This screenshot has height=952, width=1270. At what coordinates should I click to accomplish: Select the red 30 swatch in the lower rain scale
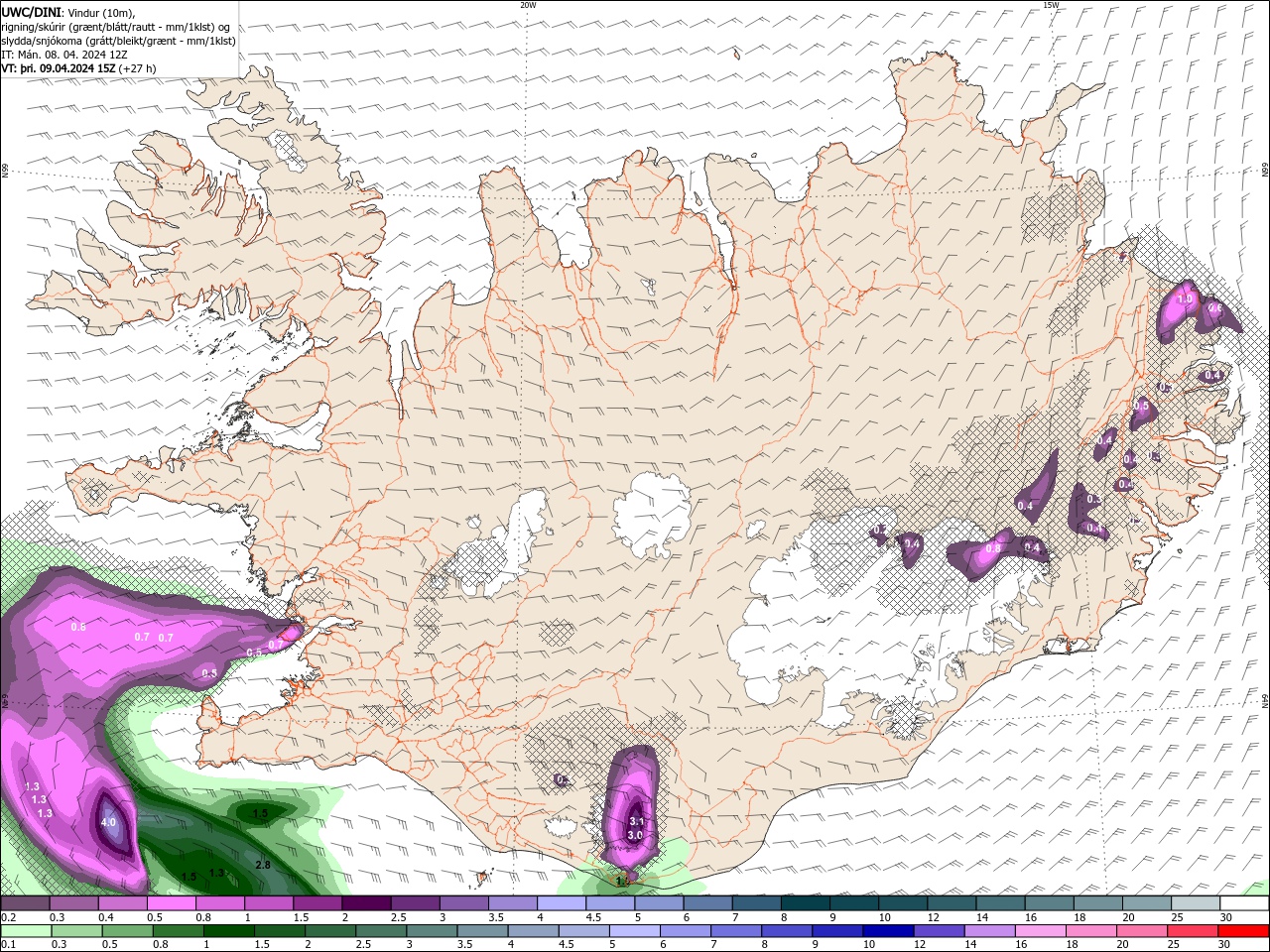pyautogui.click(x=1243, y=931)
